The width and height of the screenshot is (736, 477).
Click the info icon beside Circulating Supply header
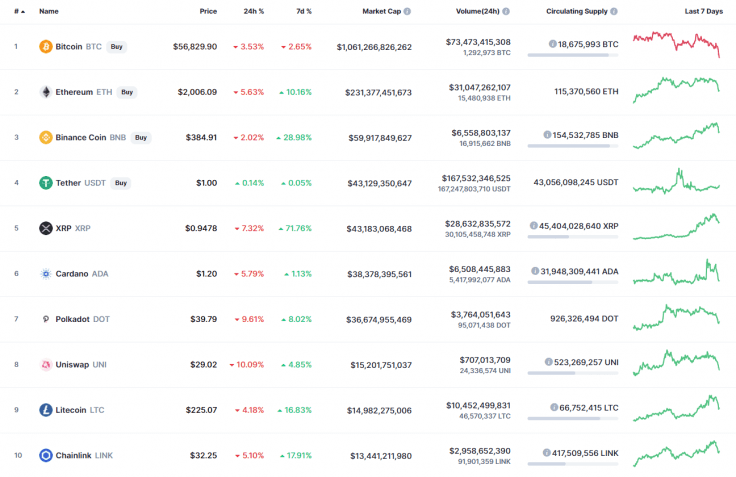coord(613,11)
